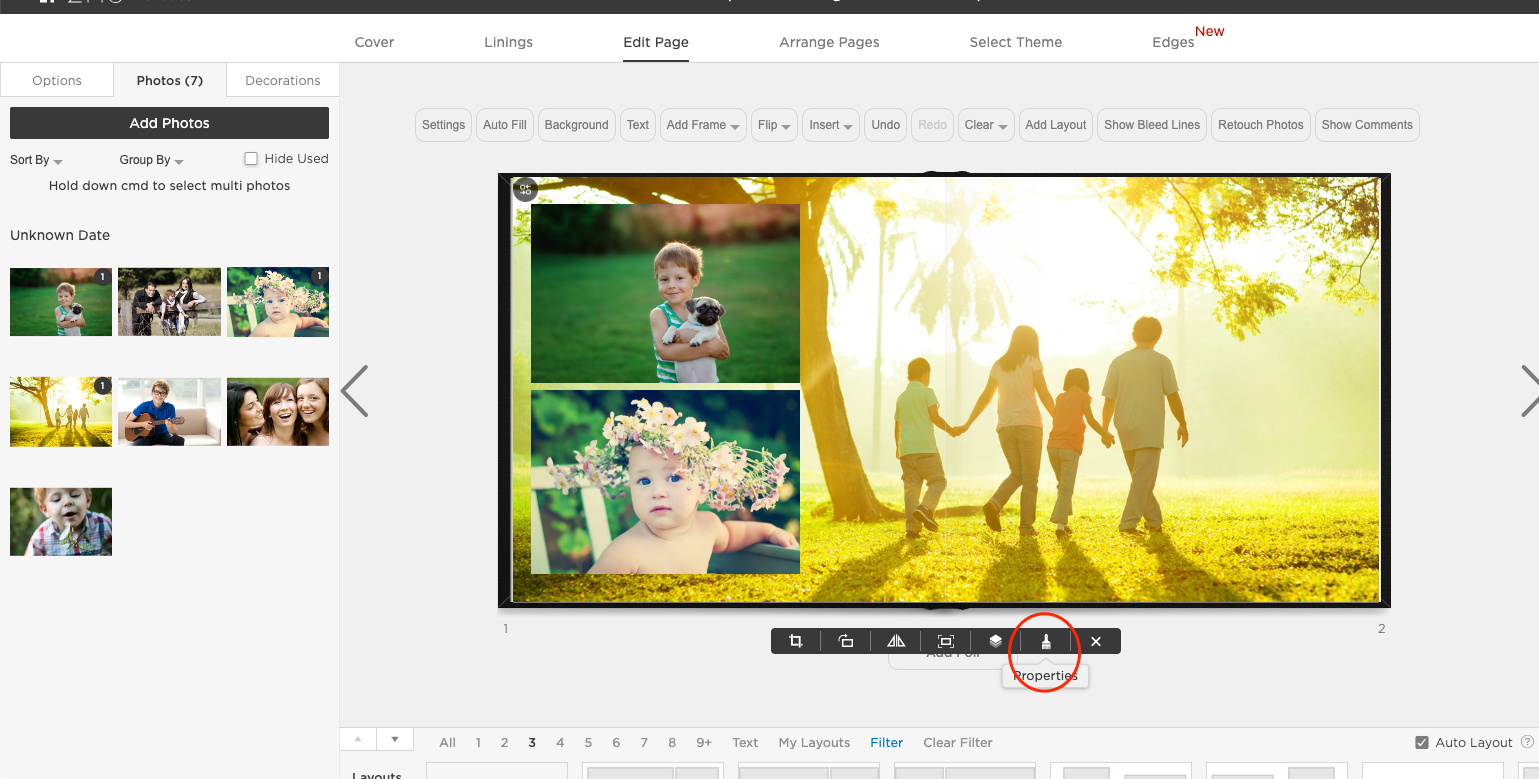Click the Add Photos button
1539x779 pixels.
click(x=169, y=123)
